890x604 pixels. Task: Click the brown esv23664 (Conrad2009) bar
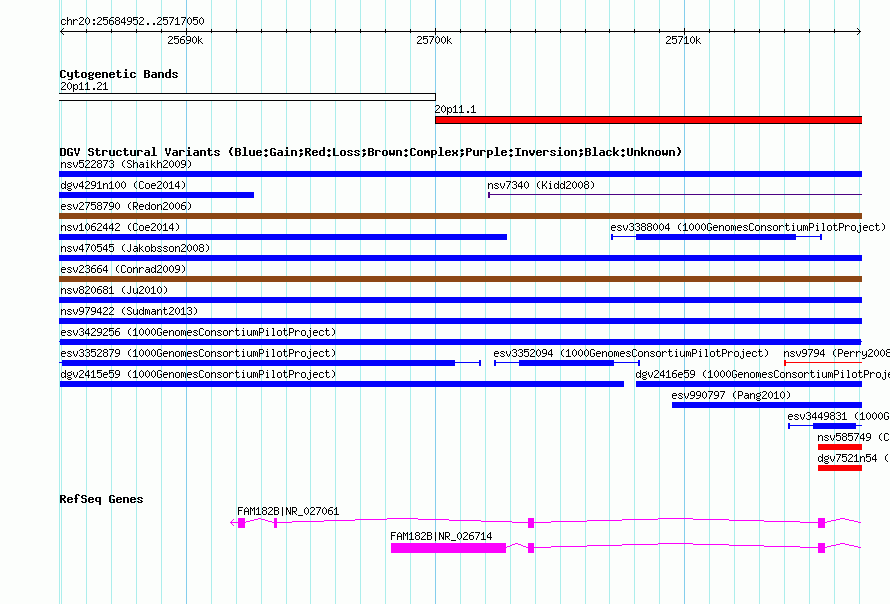point(460,279)
